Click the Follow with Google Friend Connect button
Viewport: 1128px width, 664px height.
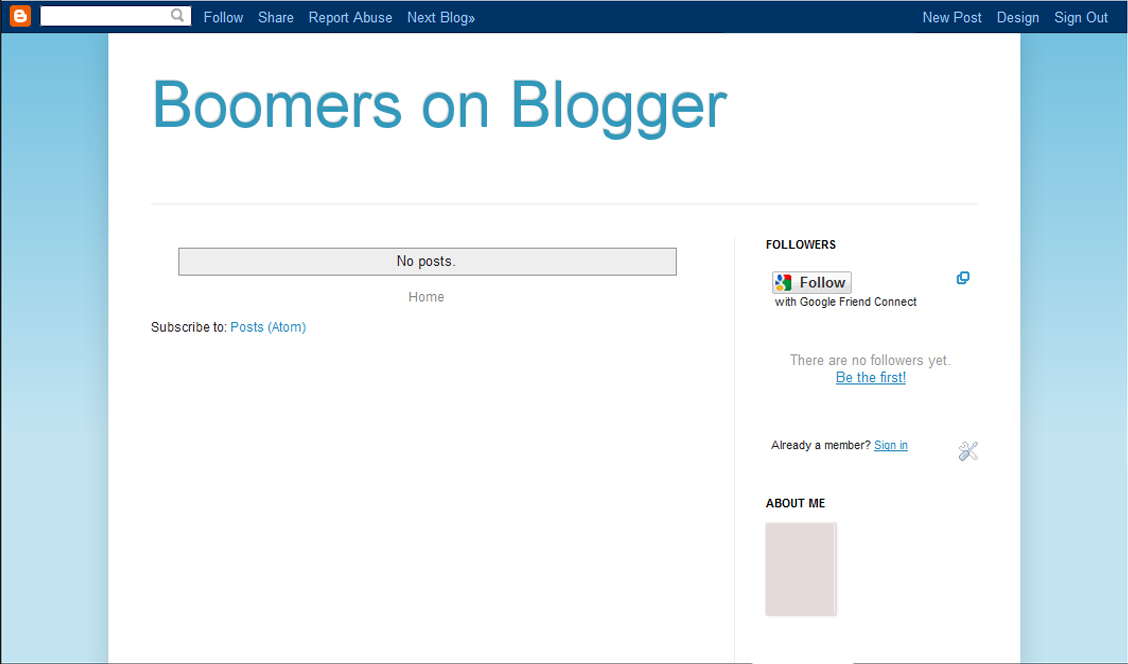(x=811, y=281)
